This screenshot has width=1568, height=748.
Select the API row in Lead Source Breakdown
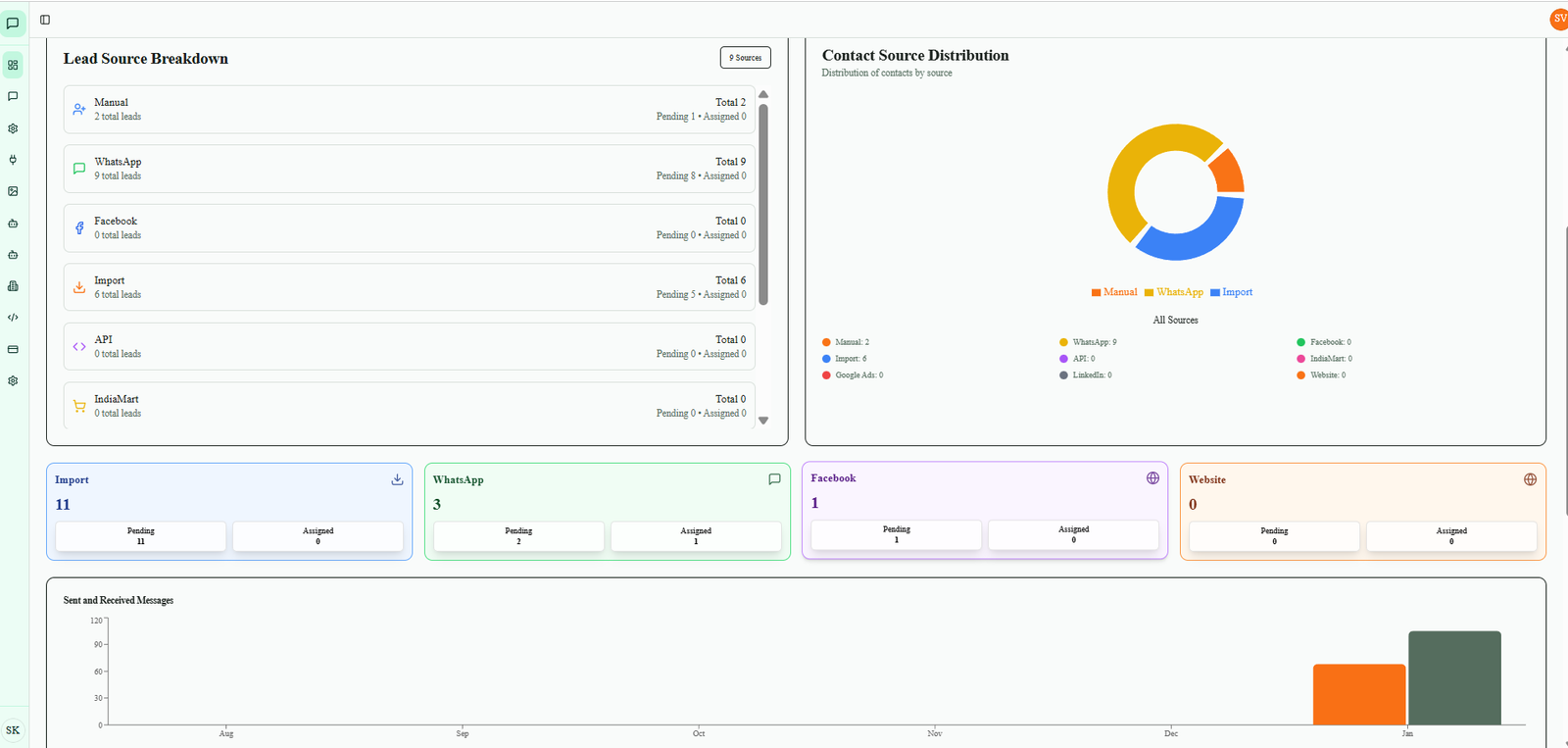coord(409,346)
